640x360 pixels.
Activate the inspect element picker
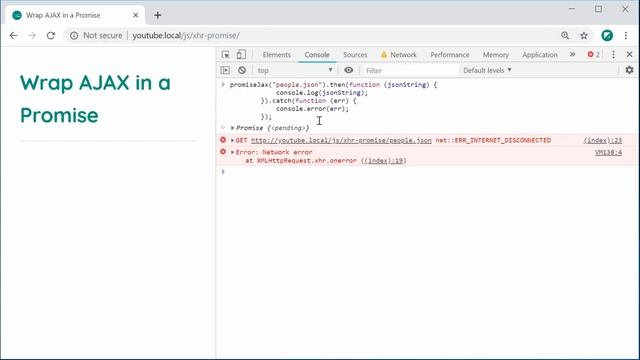click(x=225, y=54)
